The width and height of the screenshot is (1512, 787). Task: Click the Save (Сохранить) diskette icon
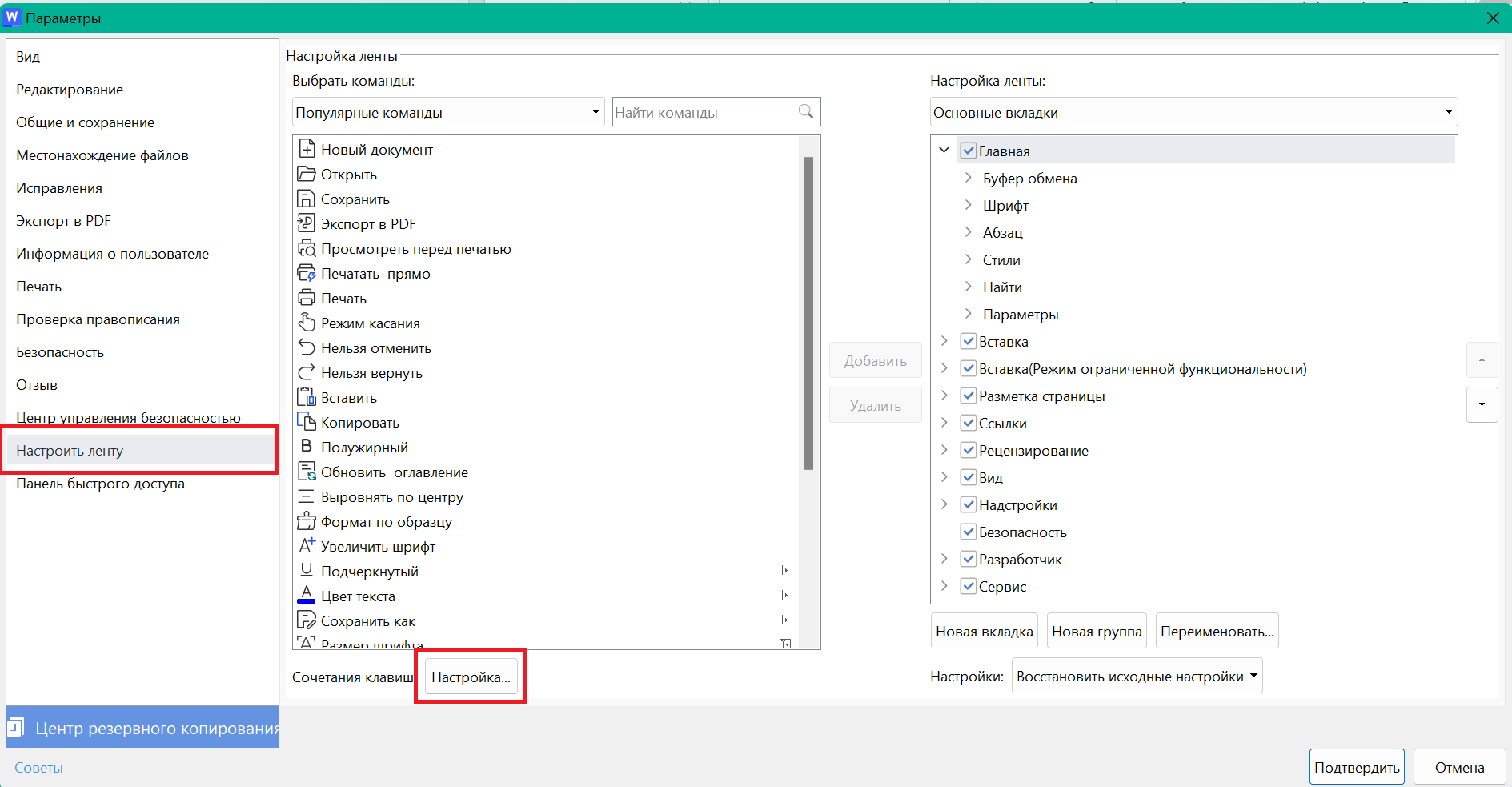click(x=307, y=199)
